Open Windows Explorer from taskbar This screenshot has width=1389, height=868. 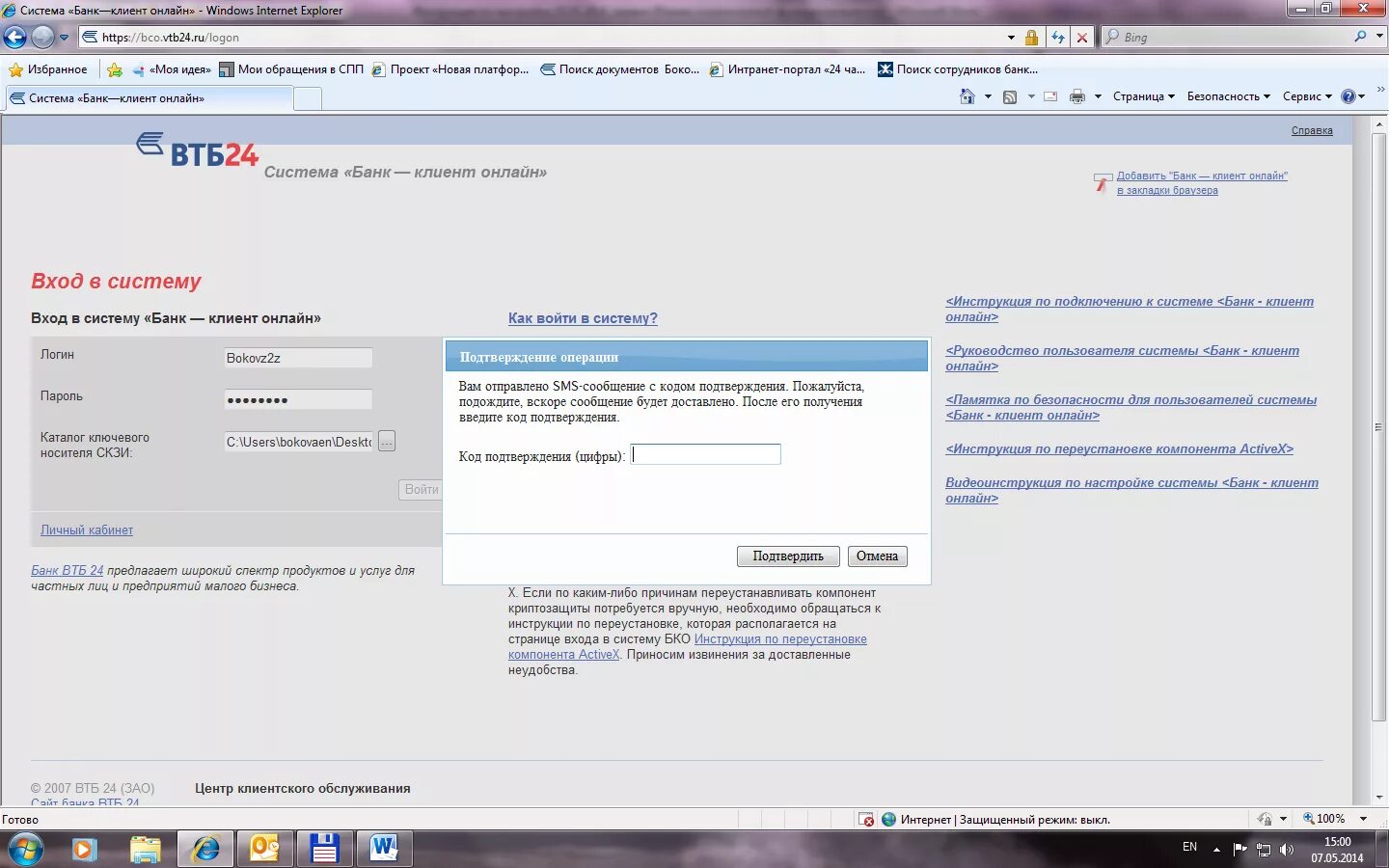point(145,850)
